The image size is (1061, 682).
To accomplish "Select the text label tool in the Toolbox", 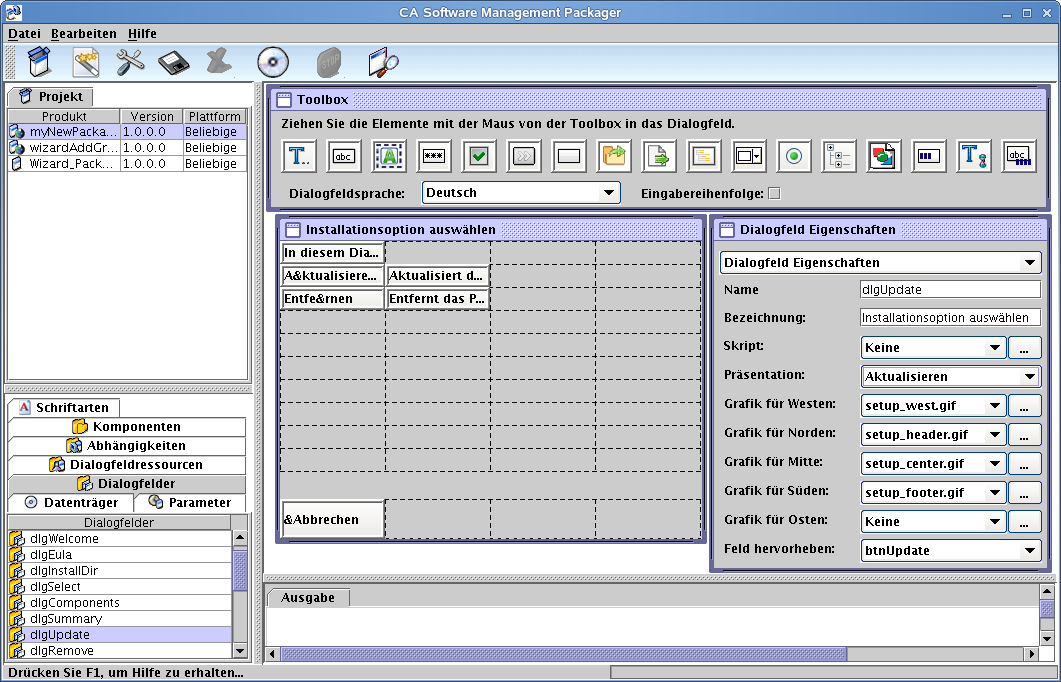I will [x=299, y=156].
